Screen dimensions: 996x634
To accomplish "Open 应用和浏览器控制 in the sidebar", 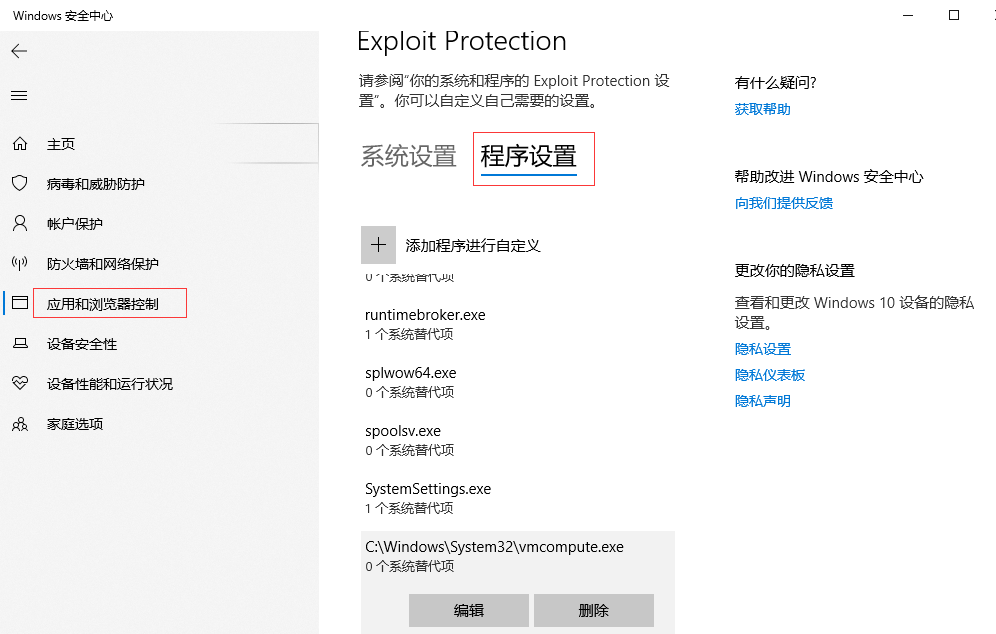I will pyautogui.click(x=102, y=304).
